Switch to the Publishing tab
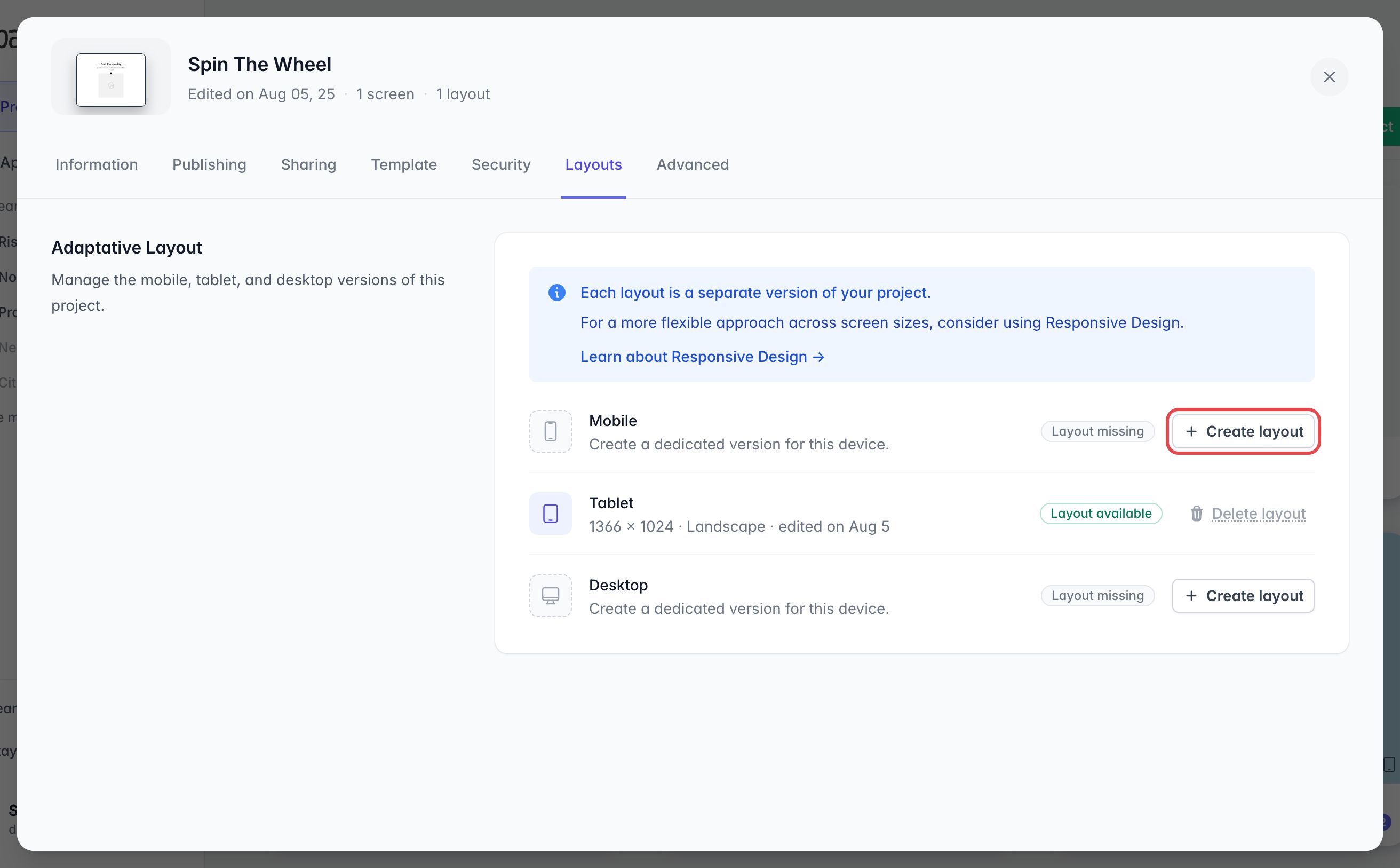1400x868 pixels. (210, 165)
